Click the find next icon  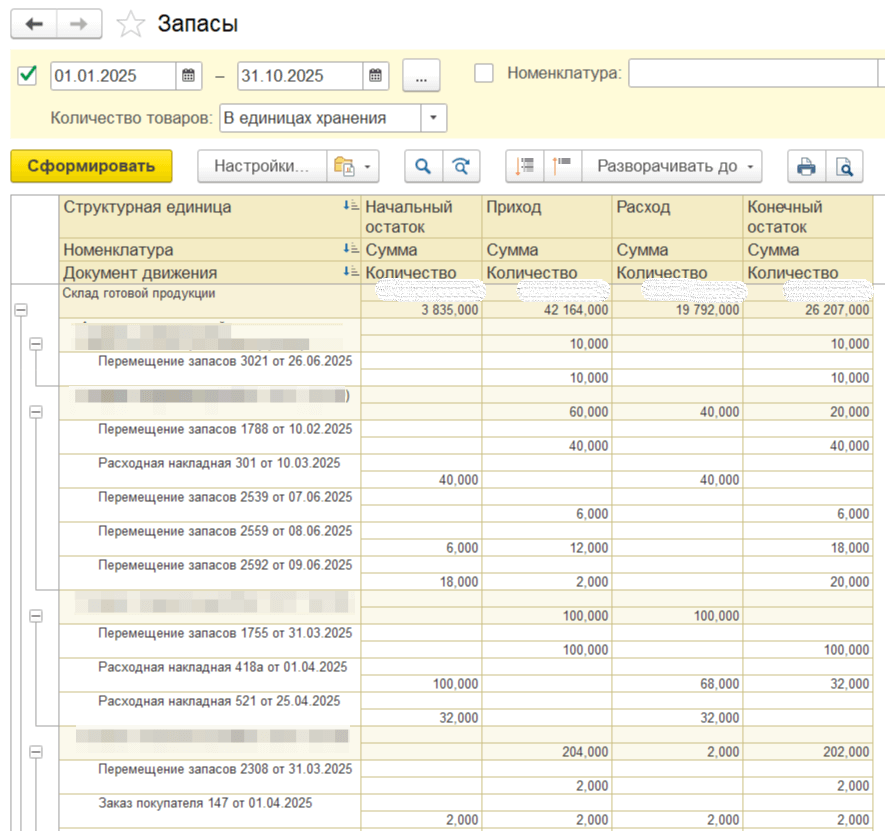coord(460,167)
